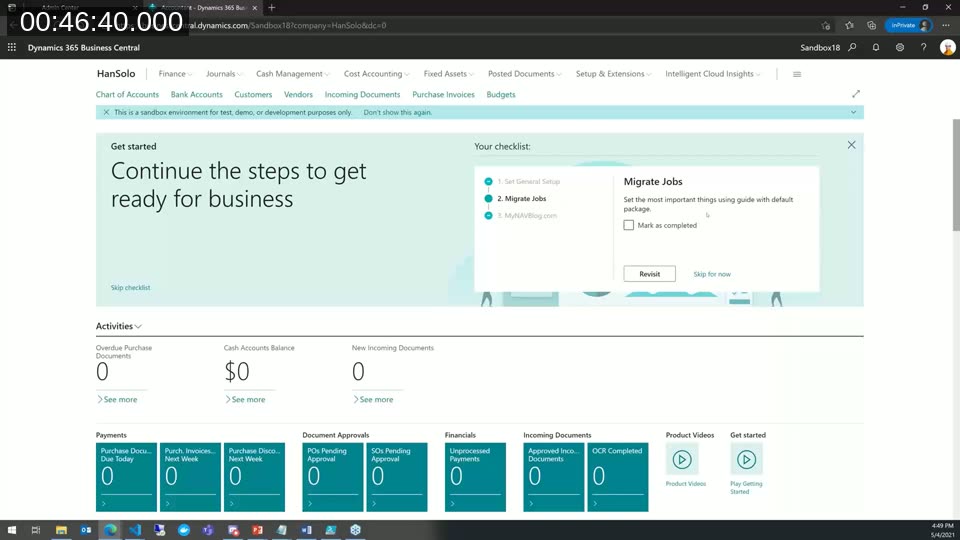Screen dimensions: 960x540
Task: Open the Edge Favorites list icon
Action: (849, 26)
